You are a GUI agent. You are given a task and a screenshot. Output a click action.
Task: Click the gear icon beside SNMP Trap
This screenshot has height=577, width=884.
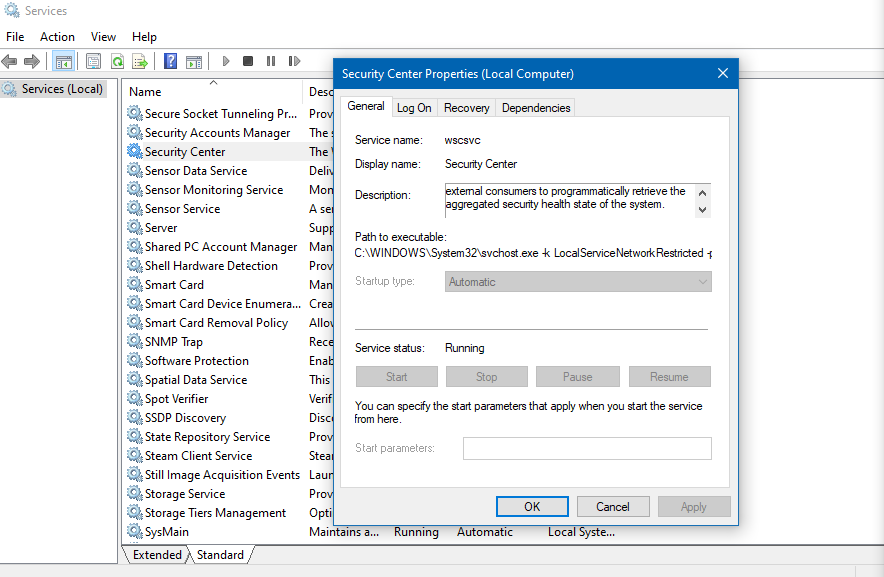coord(135,341)
